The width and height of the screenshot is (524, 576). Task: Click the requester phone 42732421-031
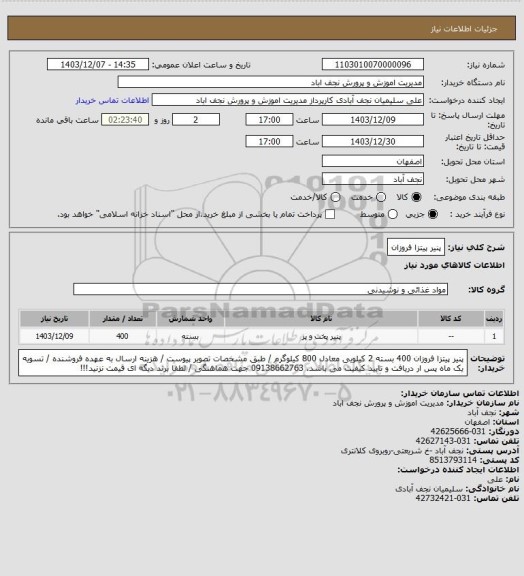pos(443,498)
